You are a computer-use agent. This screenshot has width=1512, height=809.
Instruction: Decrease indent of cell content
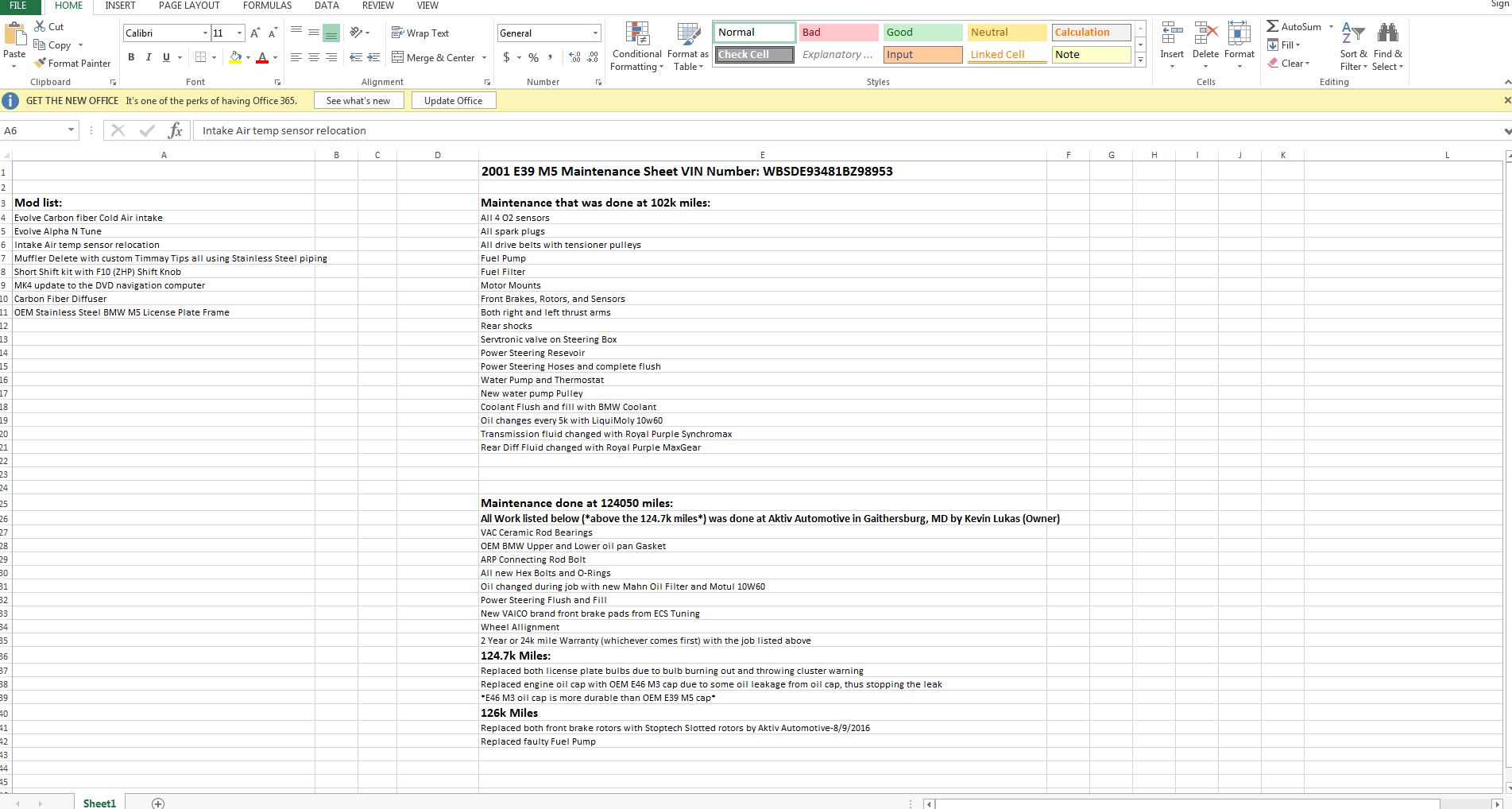click(x=355, y=57)
